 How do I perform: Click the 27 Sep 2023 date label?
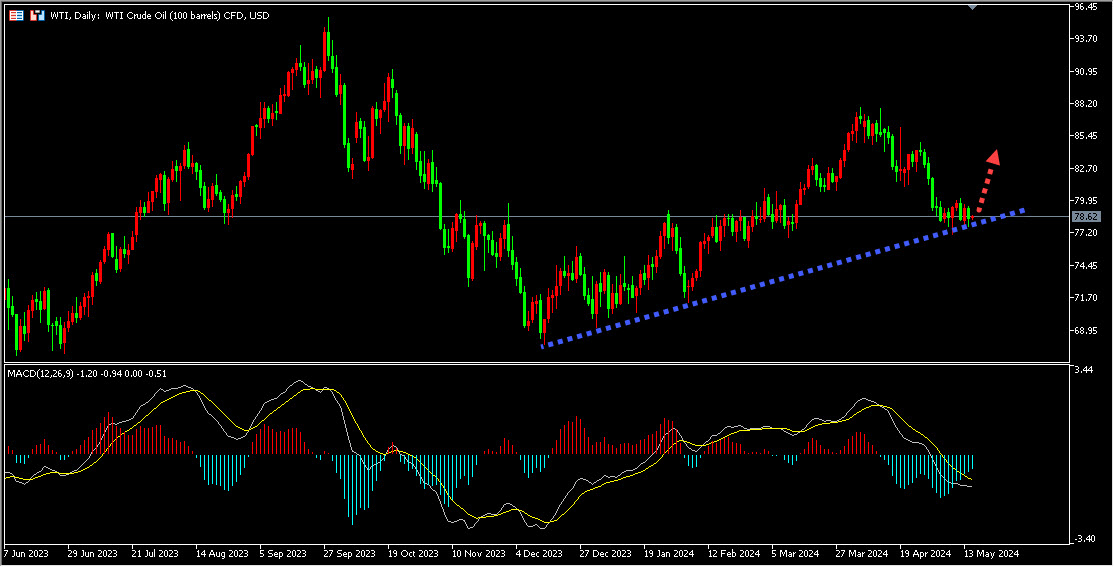(349, 553)
